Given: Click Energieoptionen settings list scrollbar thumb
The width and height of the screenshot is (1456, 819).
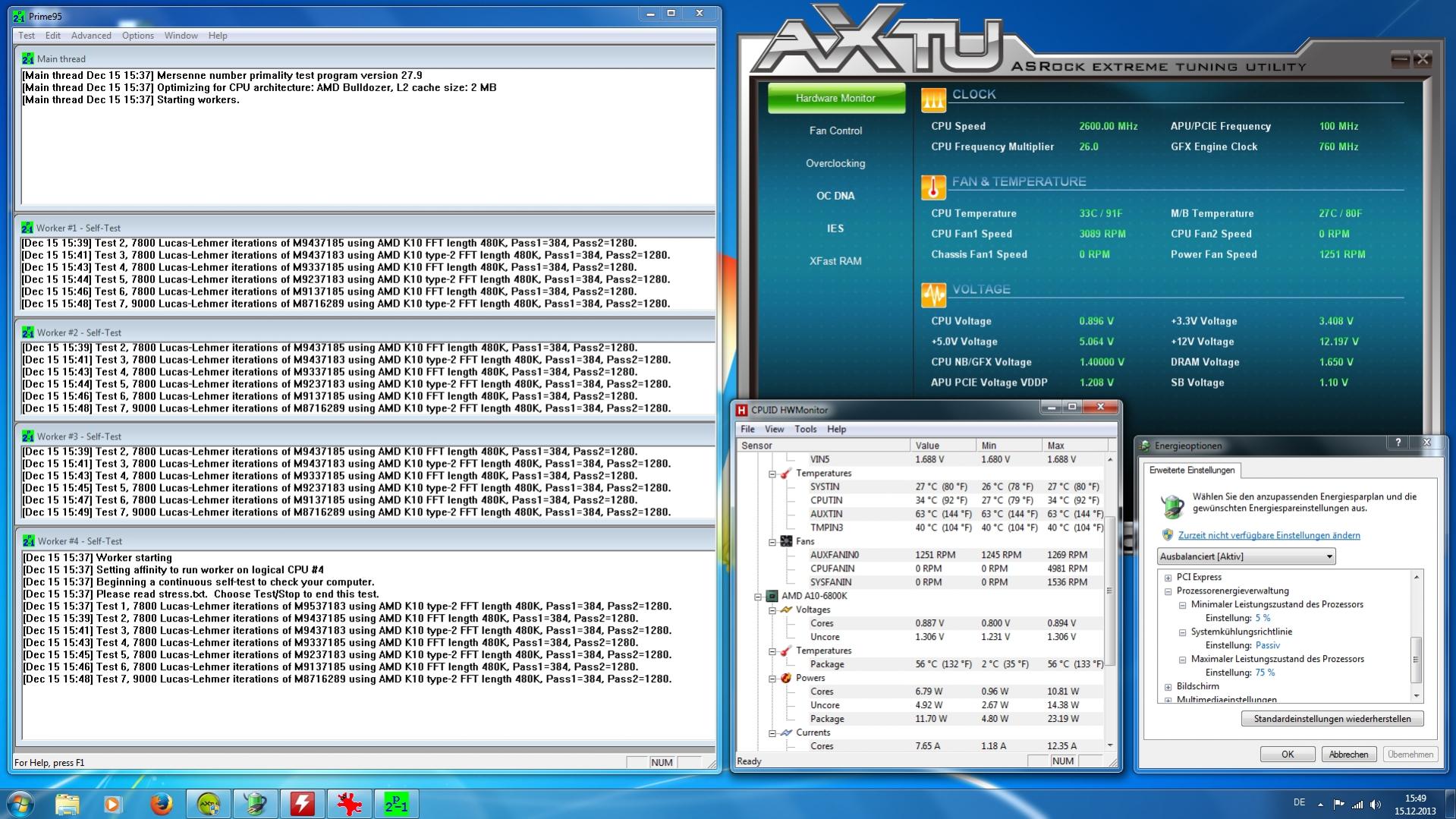Looking at the screenshot, I should tap(1416, 660).
